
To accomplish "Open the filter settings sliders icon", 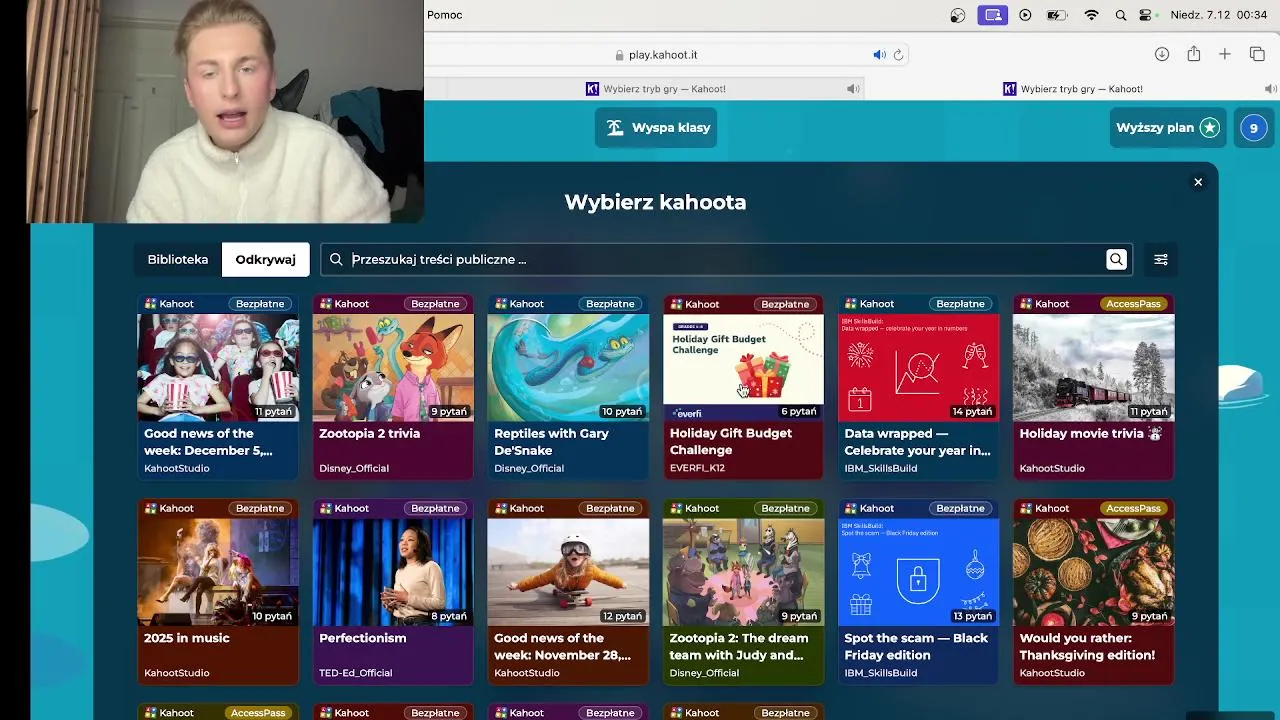I will pos(1161,260).
